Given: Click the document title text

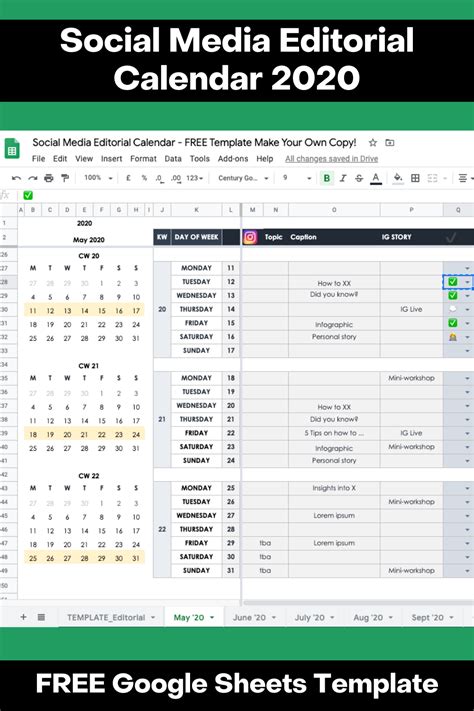Looking at the screenshot, I should (194, 142).
